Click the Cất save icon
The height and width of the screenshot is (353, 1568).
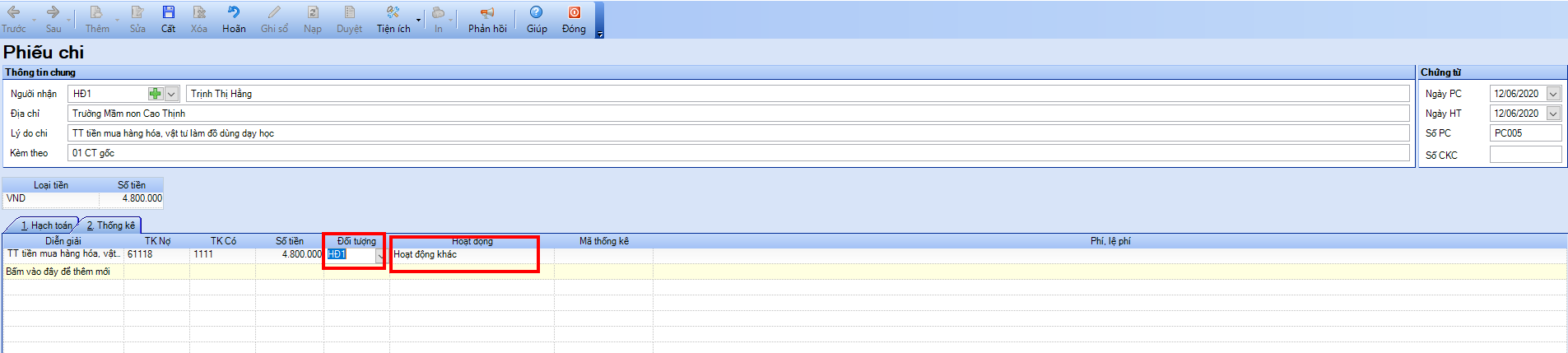[168, 12]
